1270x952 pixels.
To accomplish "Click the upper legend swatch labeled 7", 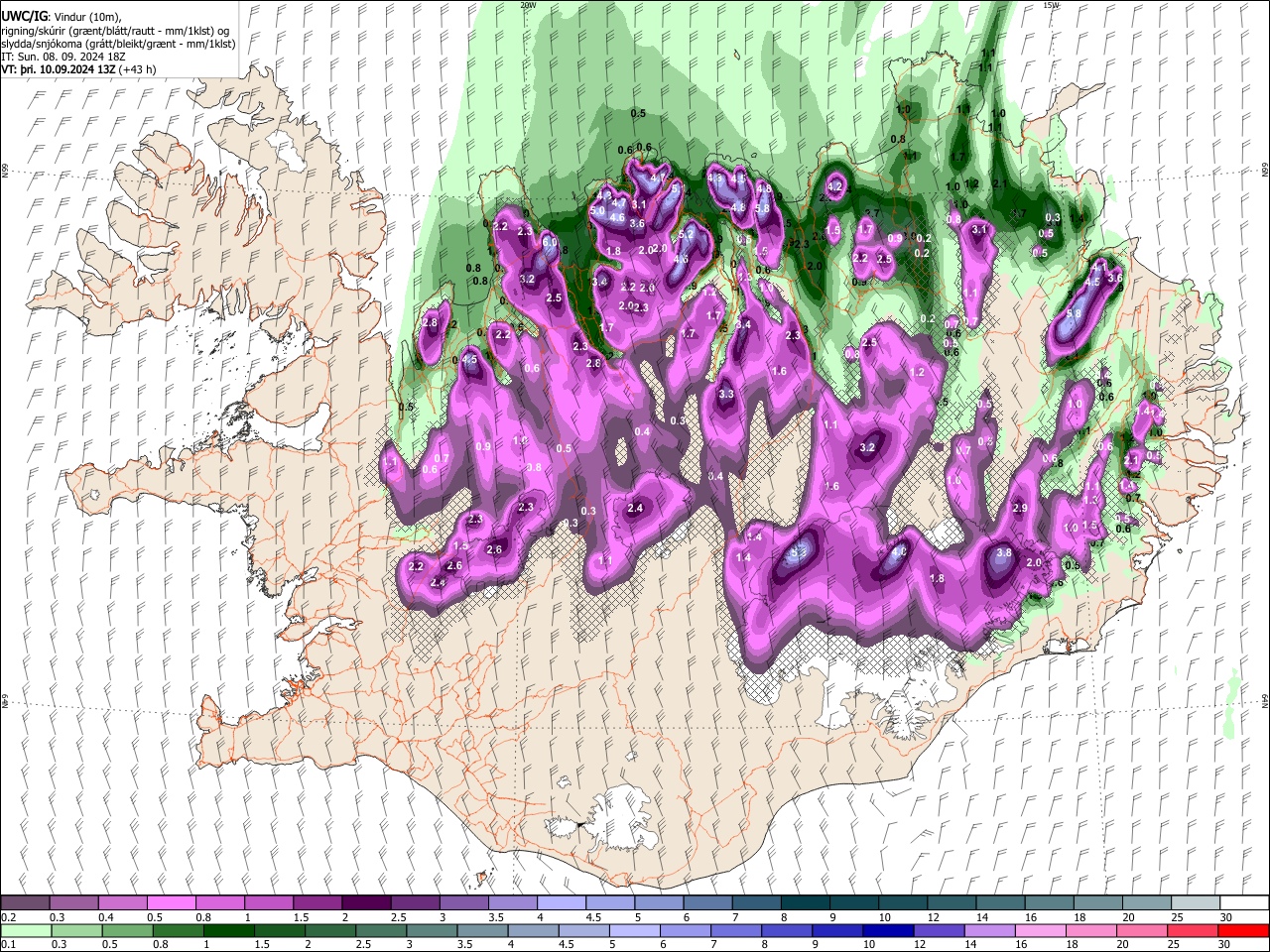I will click(x=755, y=902).
